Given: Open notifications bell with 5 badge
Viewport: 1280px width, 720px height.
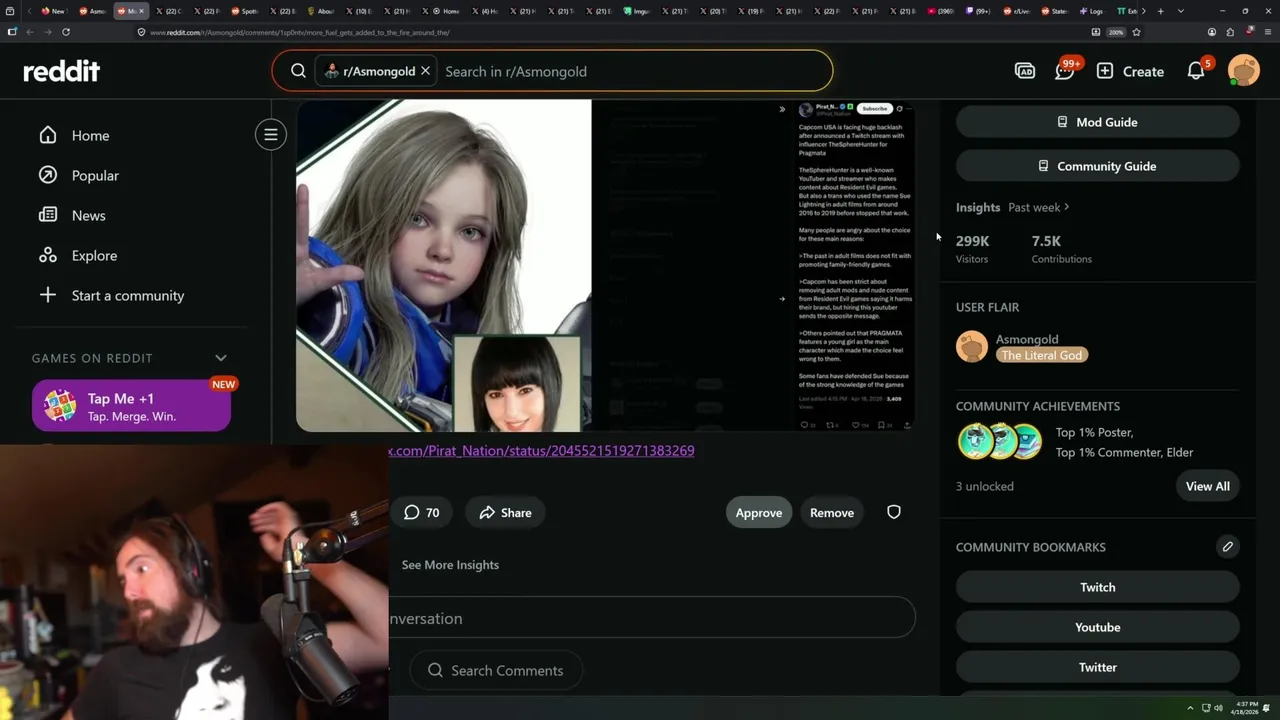Looking at the screenshot, I should click(x=1197, y=71).
